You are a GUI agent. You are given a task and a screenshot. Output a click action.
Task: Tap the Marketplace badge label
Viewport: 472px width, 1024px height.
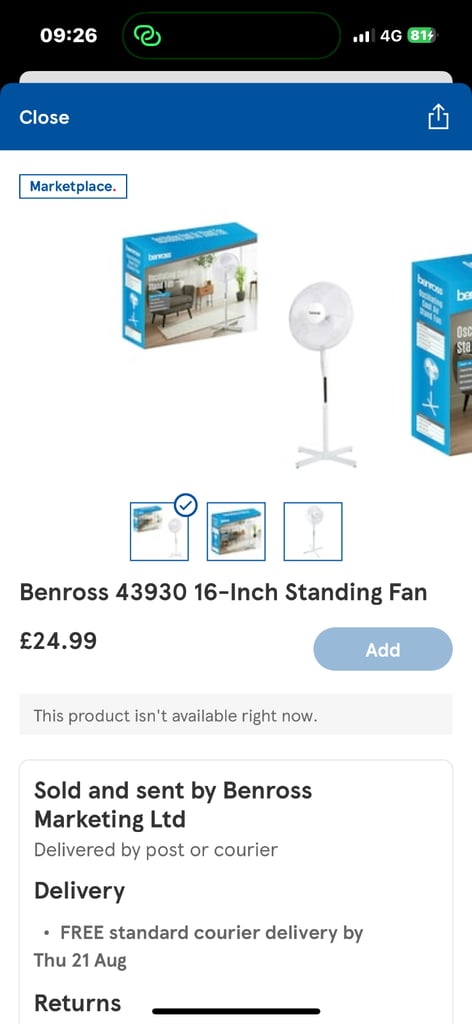[73, 187]
